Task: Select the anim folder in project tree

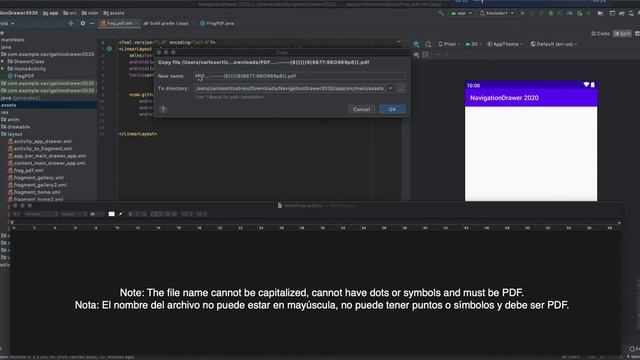Action: click(x=10, y=120)
